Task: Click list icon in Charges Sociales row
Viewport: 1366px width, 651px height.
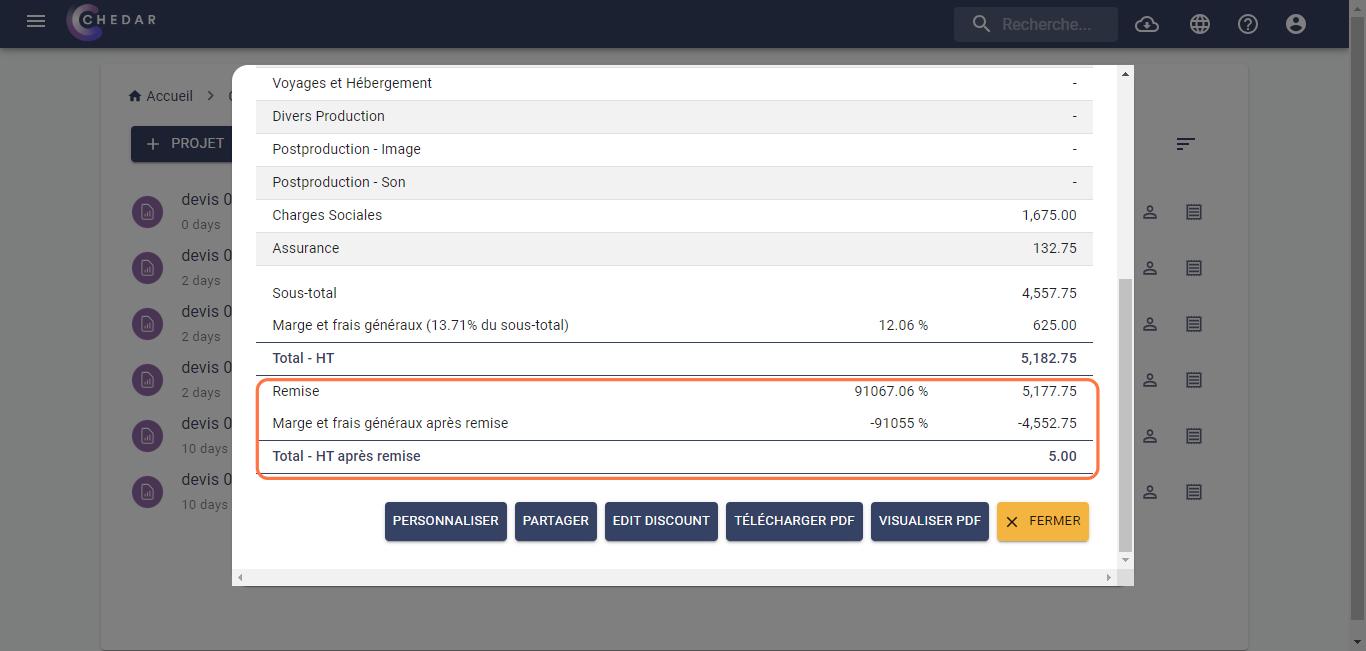Action: point(1194,212)
